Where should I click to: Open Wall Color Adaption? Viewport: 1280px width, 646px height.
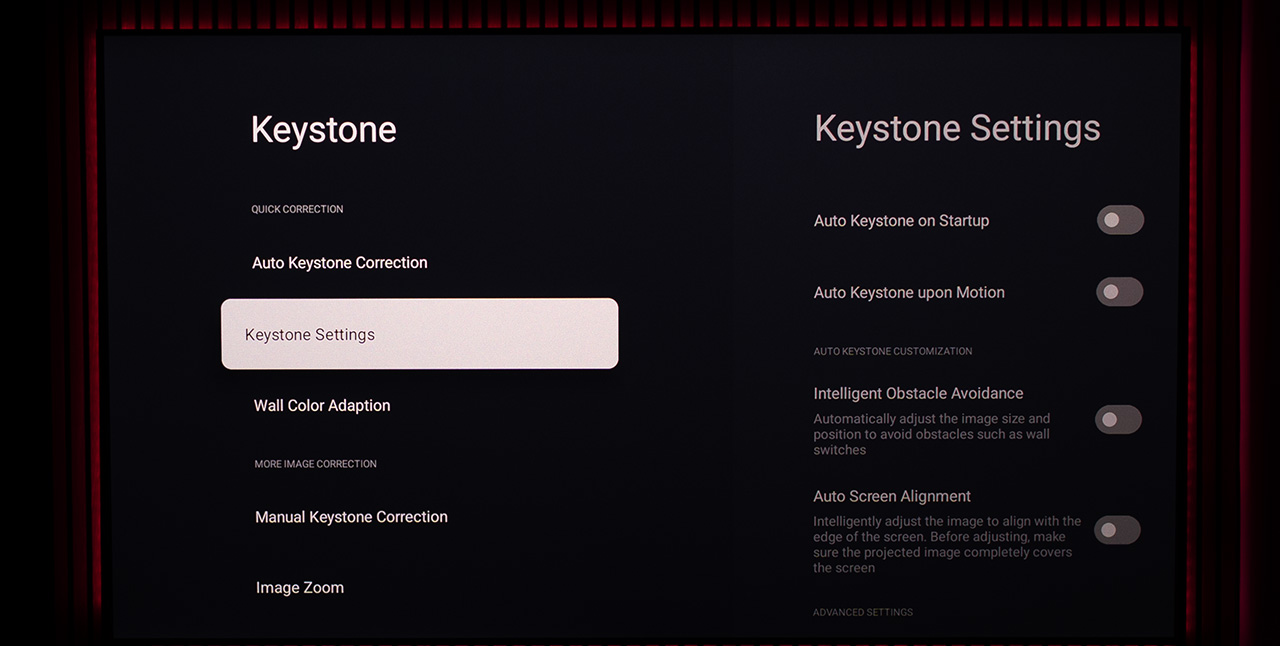coord(322,406)
